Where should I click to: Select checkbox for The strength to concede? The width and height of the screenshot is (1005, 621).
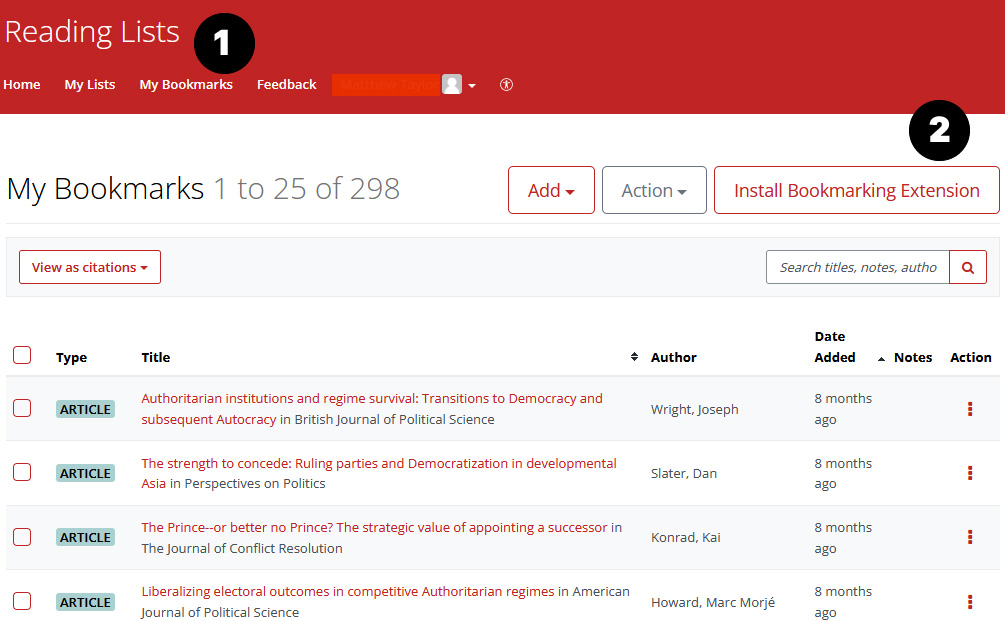(22, 472)
